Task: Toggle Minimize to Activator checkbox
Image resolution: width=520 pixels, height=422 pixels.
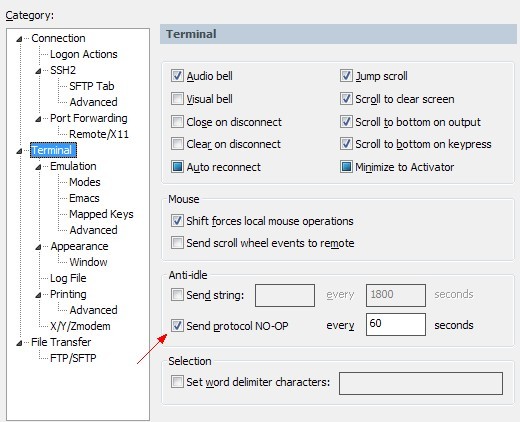Action: click(x=346, y=167)
